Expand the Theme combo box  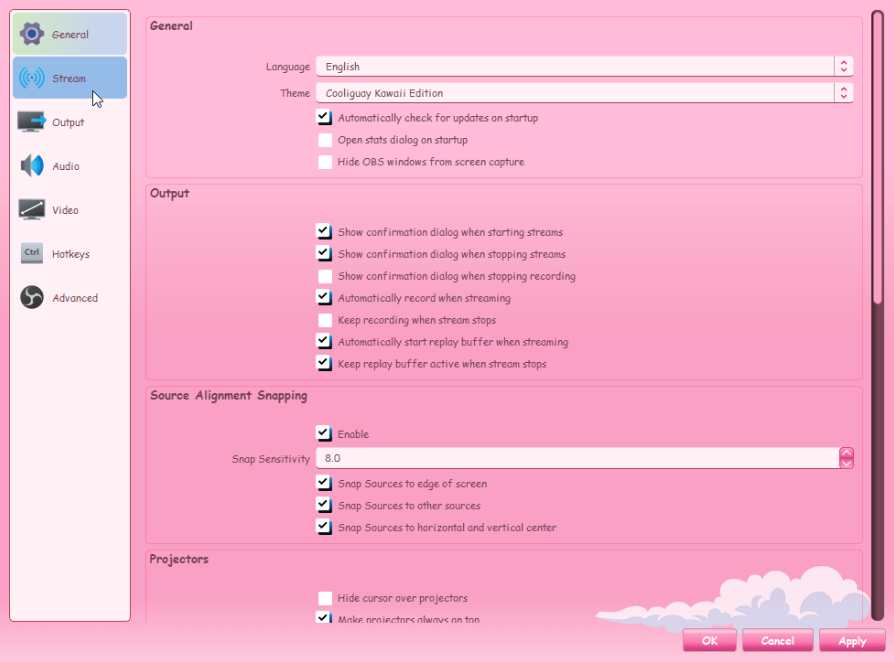coord(584,93)
